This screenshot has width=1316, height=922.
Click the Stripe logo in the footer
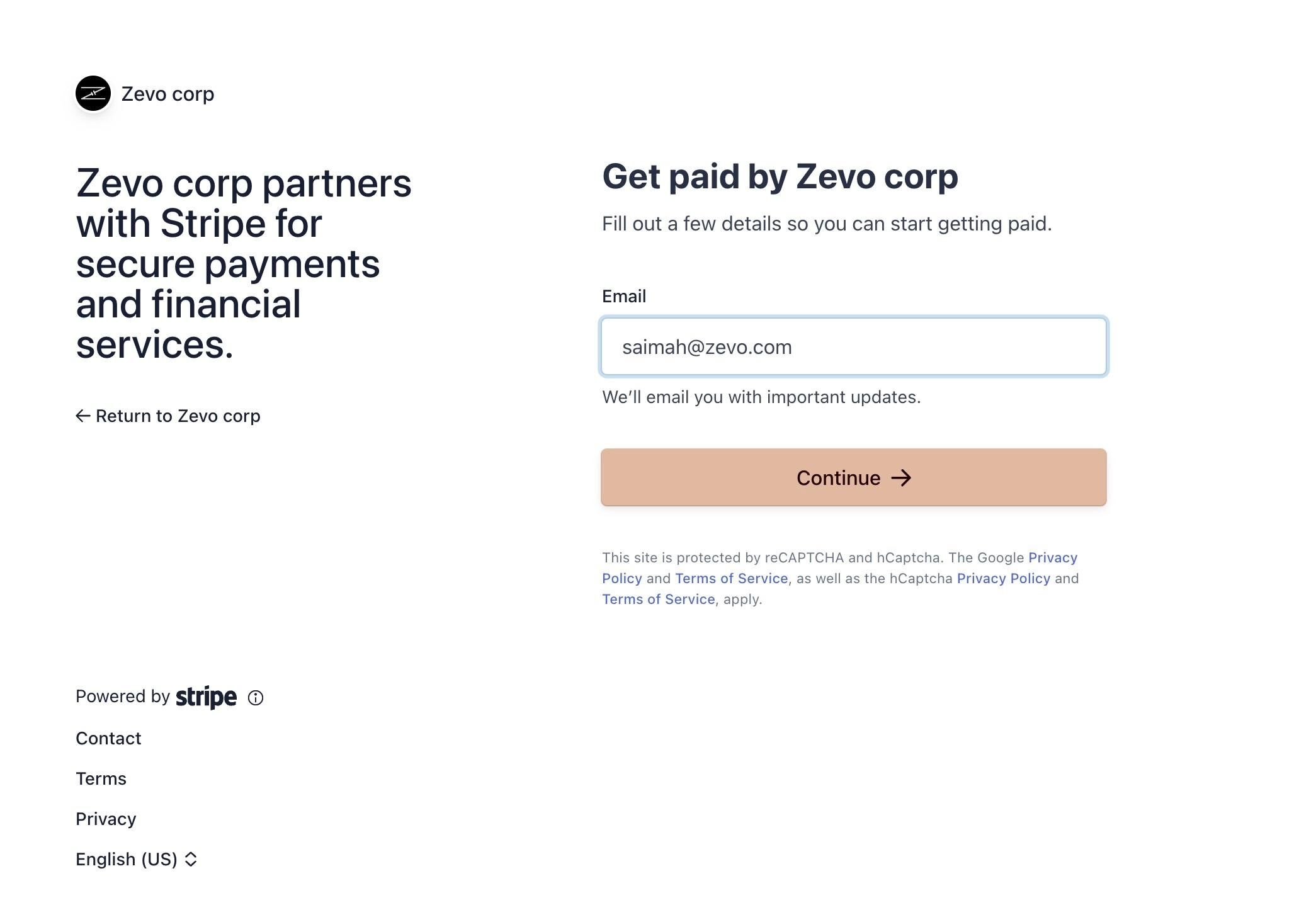click(x=206, y=697)
